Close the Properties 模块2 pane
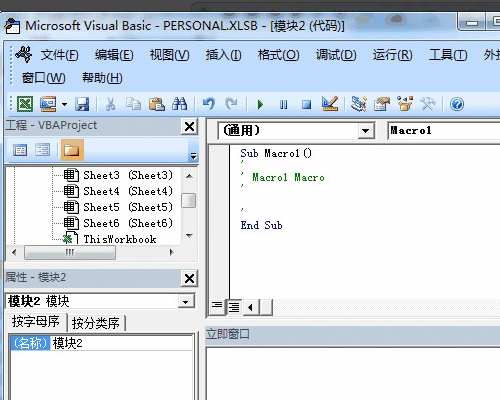Image resolution: width=500 pixels, height=400 pixels. pos(189,278)
